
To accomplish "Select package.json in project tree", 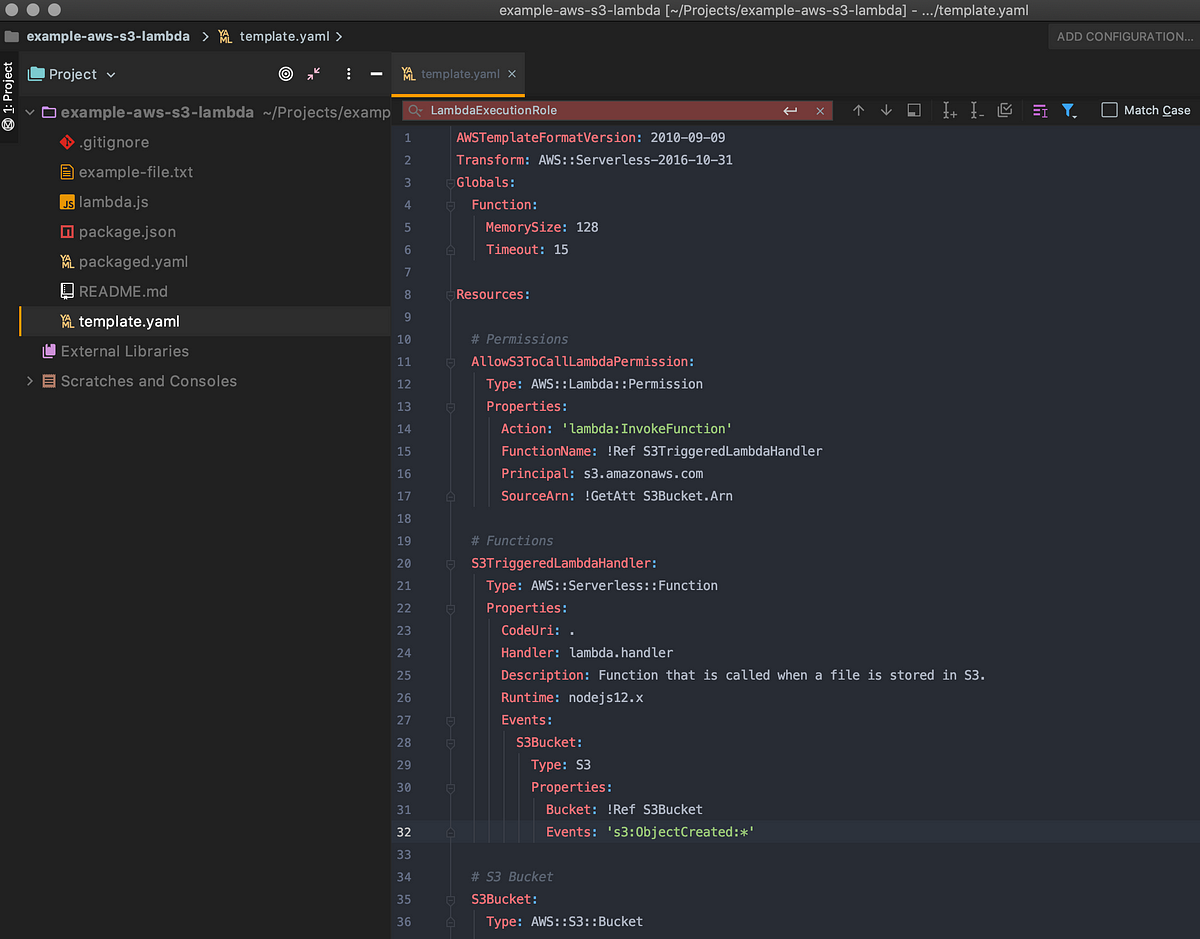I will (x=127, y=232).
